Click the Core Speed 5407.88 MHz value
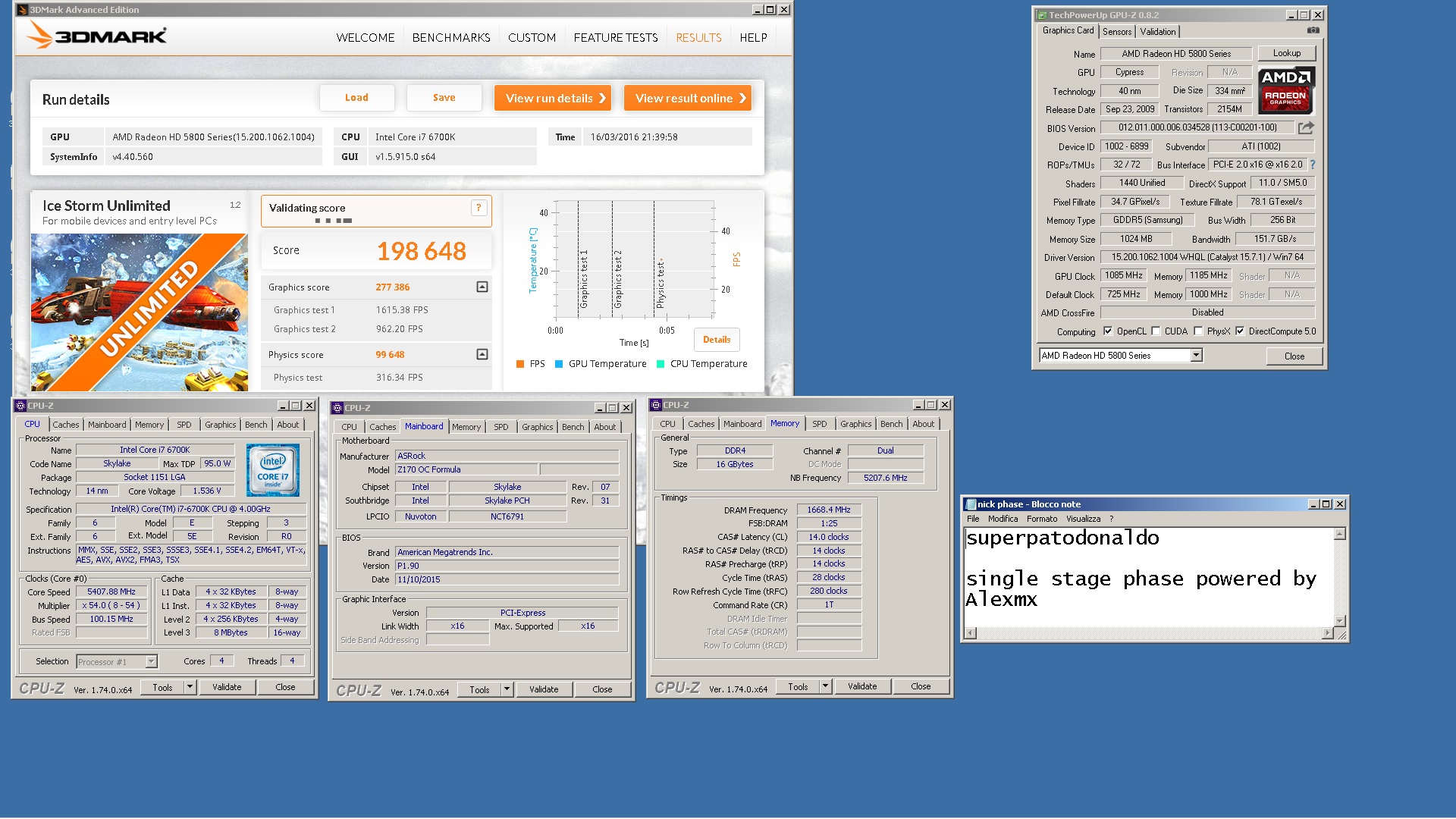This screenshot has height=819, width=1456. tap(111, 591)
